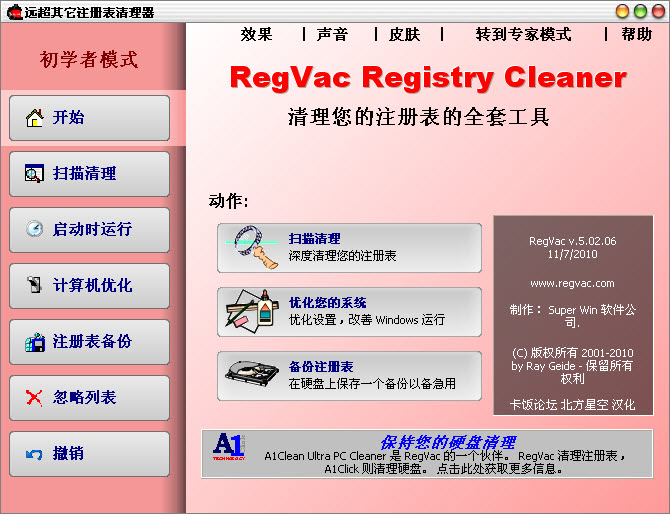
Task: Click the computer icon beside 计算机优化
Action: pos(33,286)
